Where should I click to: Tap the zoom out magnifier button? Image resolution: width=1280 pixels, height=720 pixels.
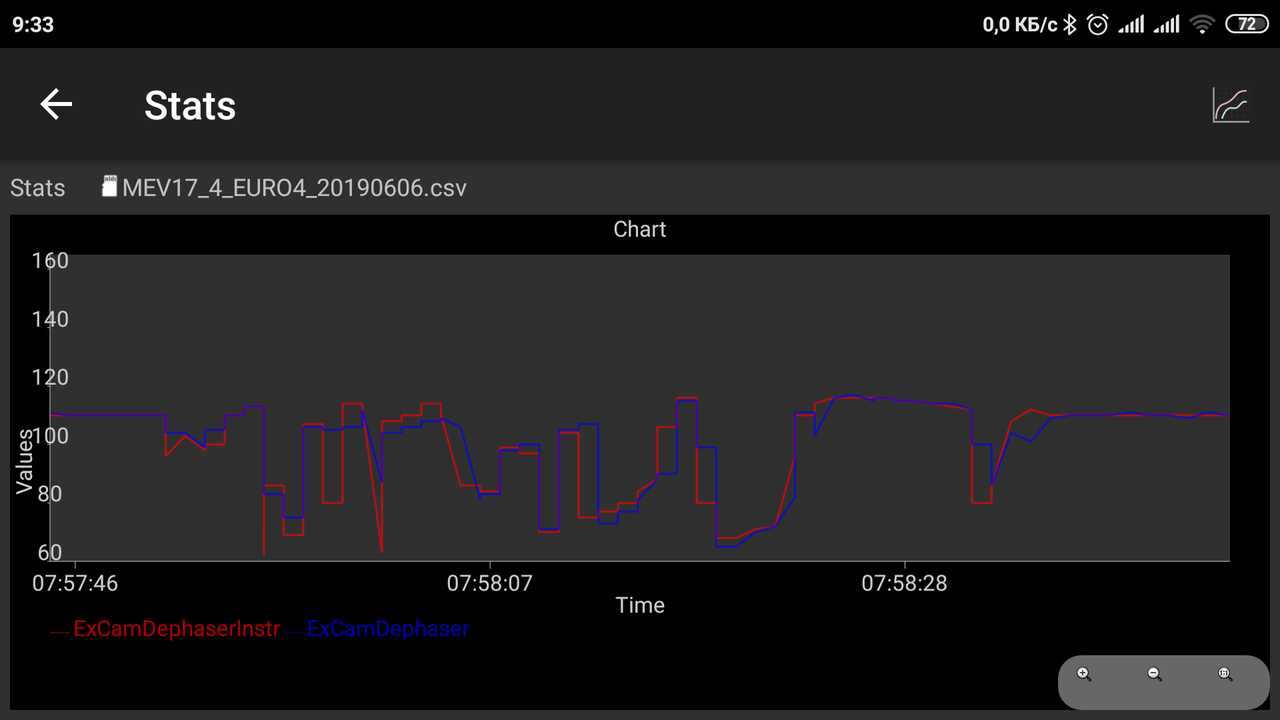coord(1155,674)
